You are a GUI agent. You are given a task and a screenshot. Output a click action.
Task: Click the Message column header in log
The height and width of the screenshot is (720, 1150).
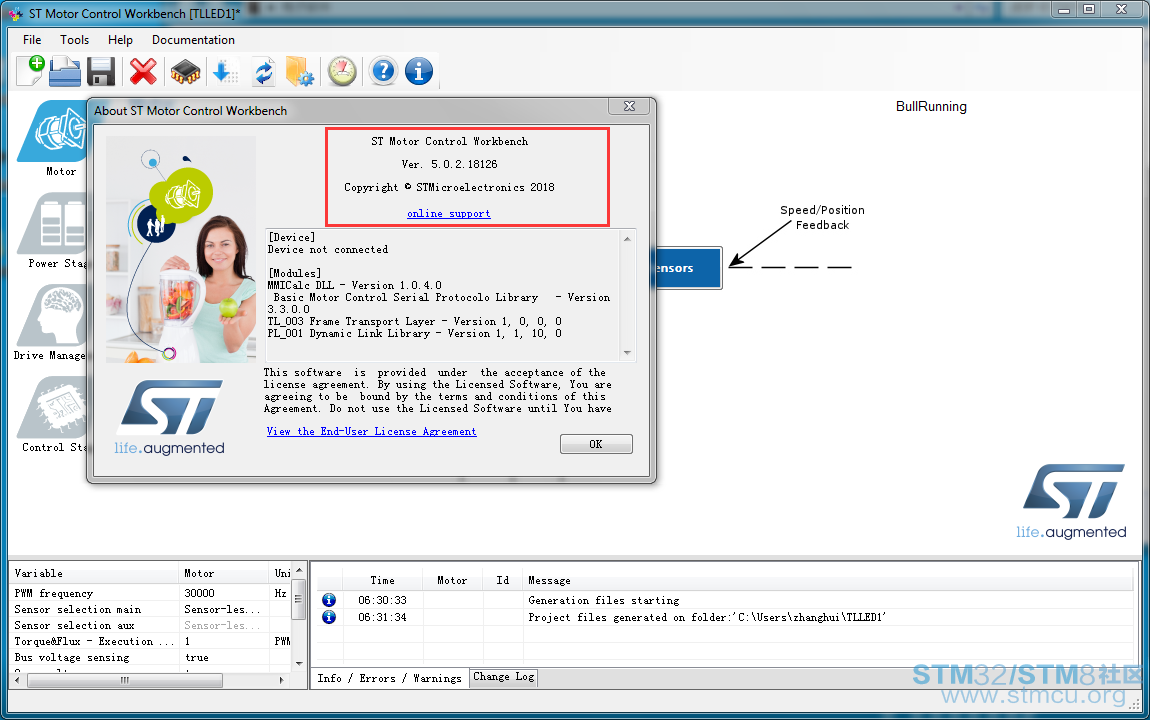[829, 580]
